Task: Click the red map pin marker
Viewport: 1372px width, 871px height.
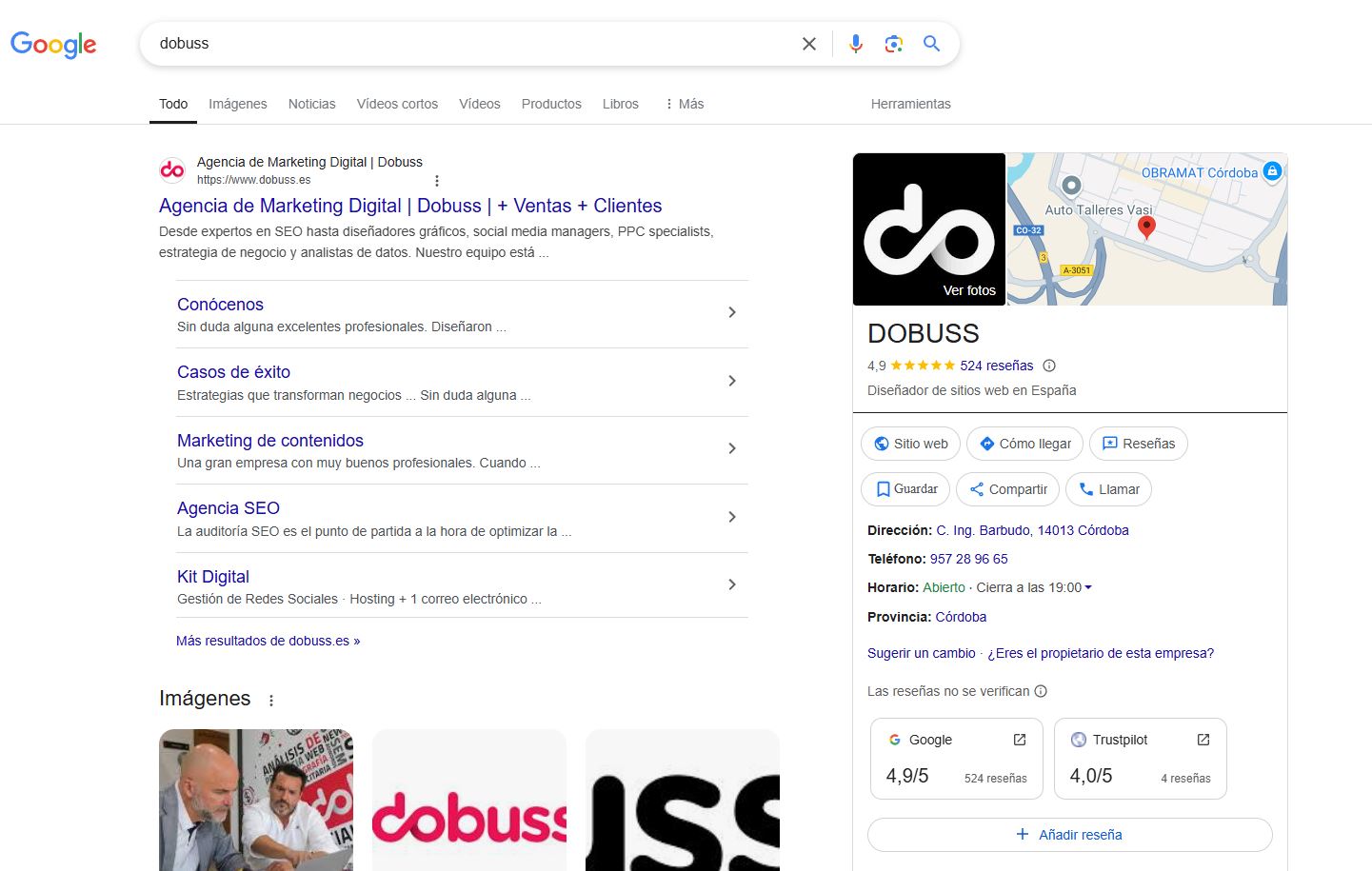Action: click(1146, 227)
